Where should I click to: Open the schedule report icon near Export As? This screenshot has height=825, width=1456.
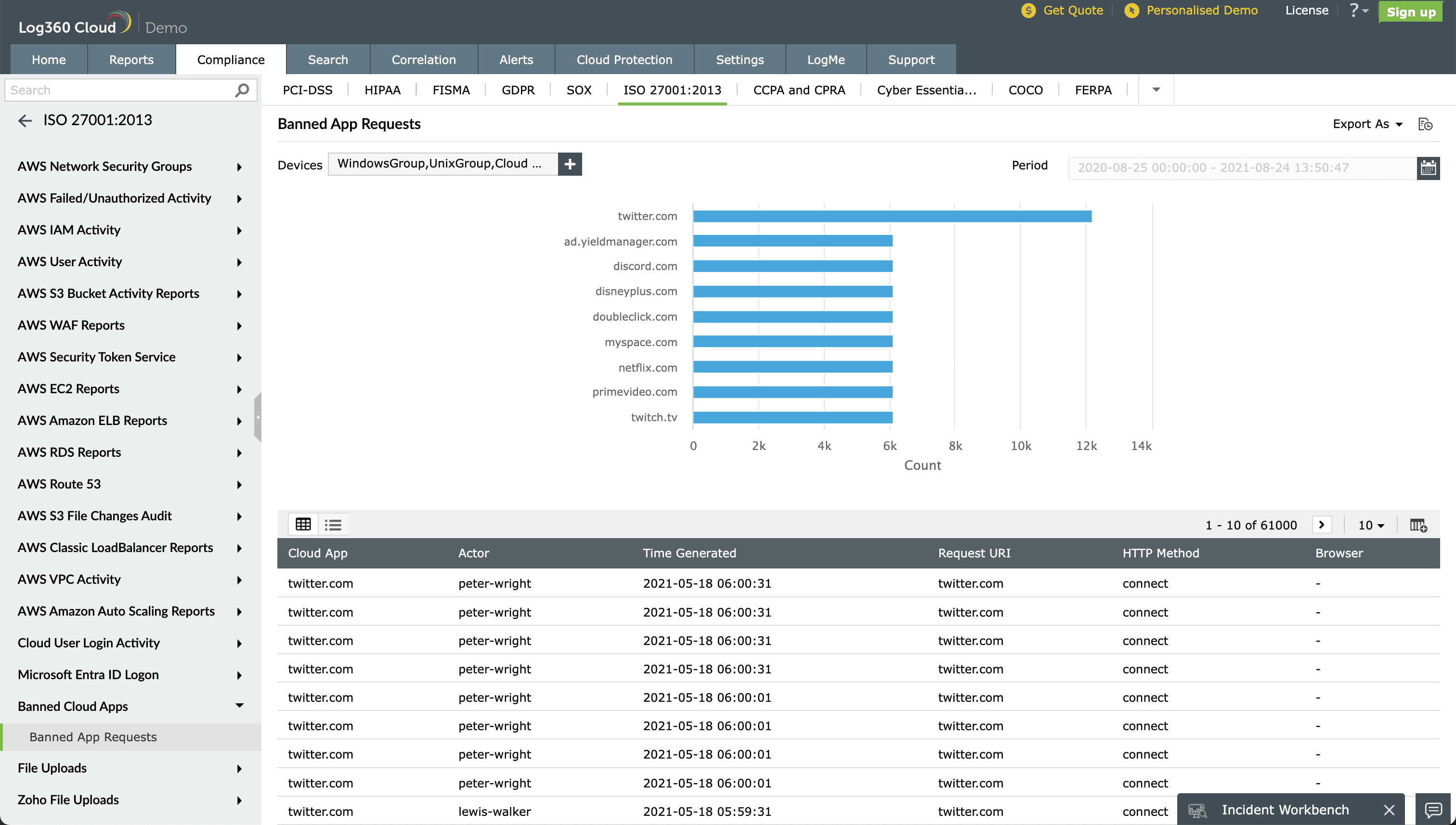1425,124
